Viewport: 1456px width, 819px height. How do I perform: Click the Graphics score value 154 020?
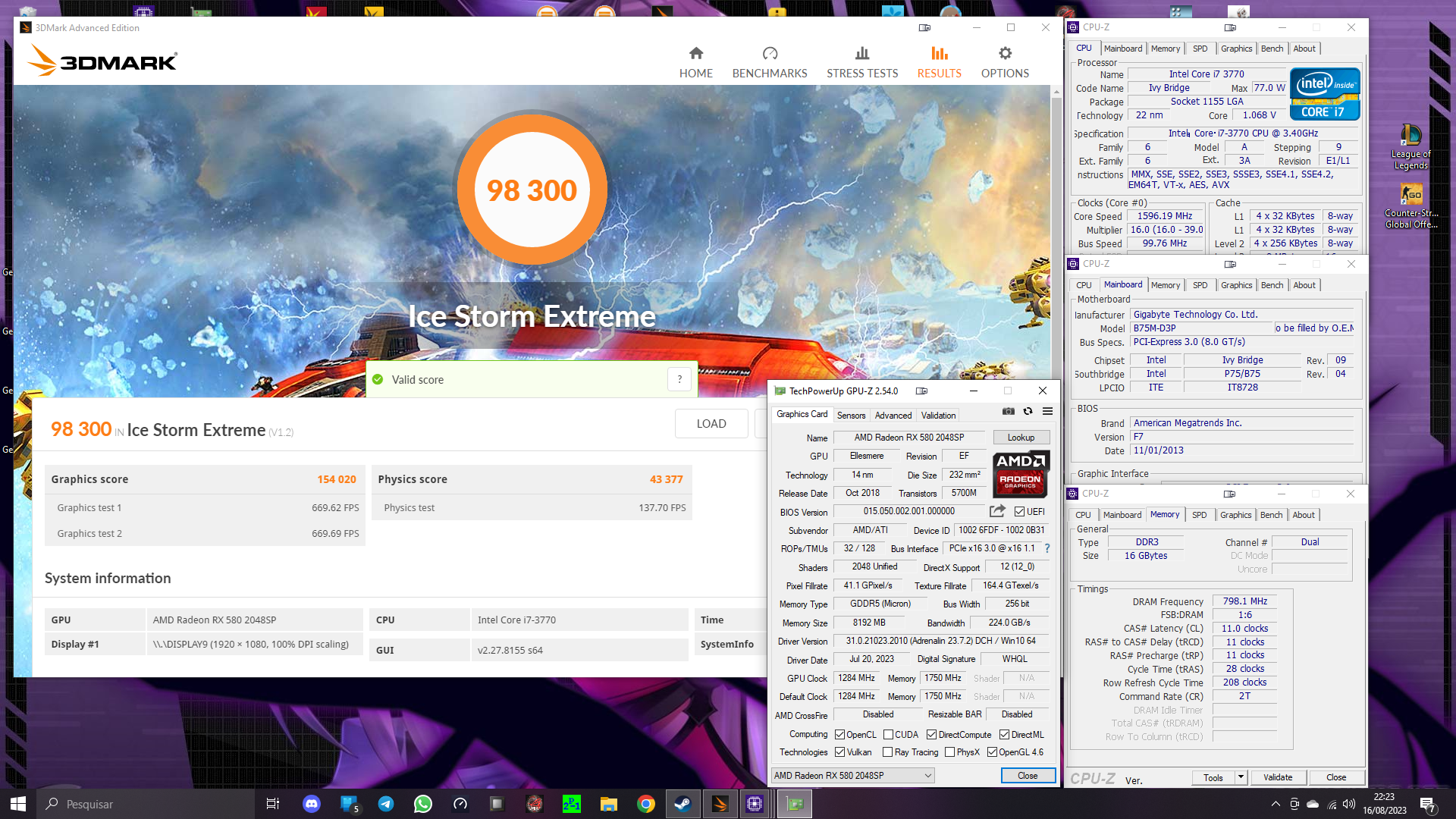[337, 479]
